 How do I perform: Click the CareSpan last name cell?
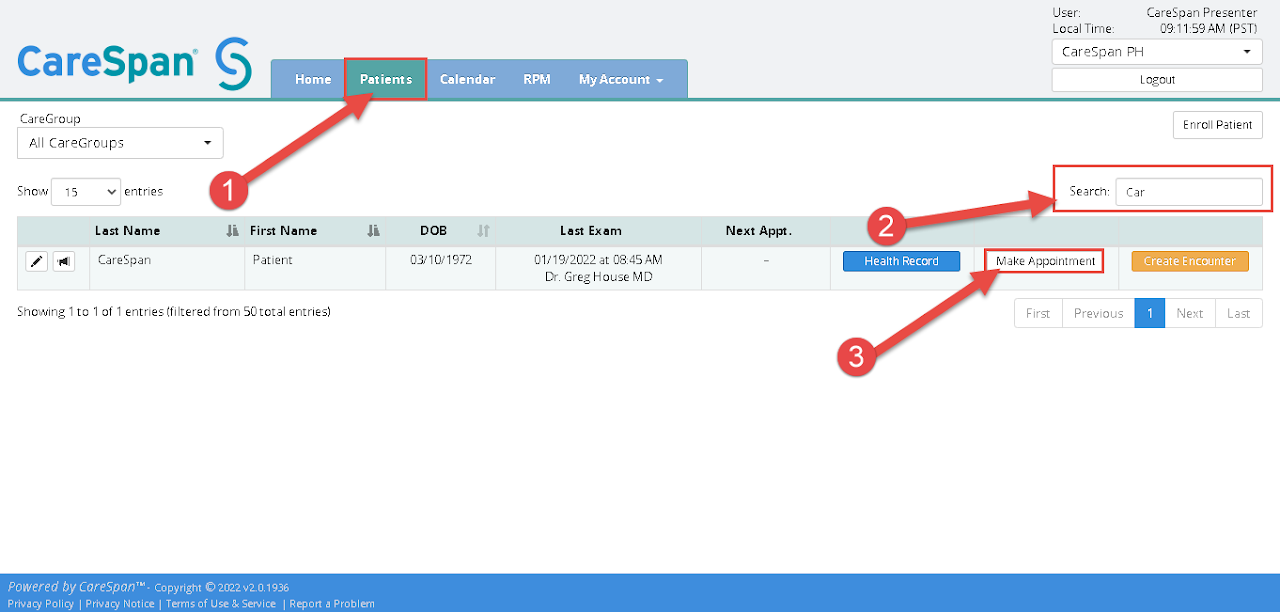point(167,268)
